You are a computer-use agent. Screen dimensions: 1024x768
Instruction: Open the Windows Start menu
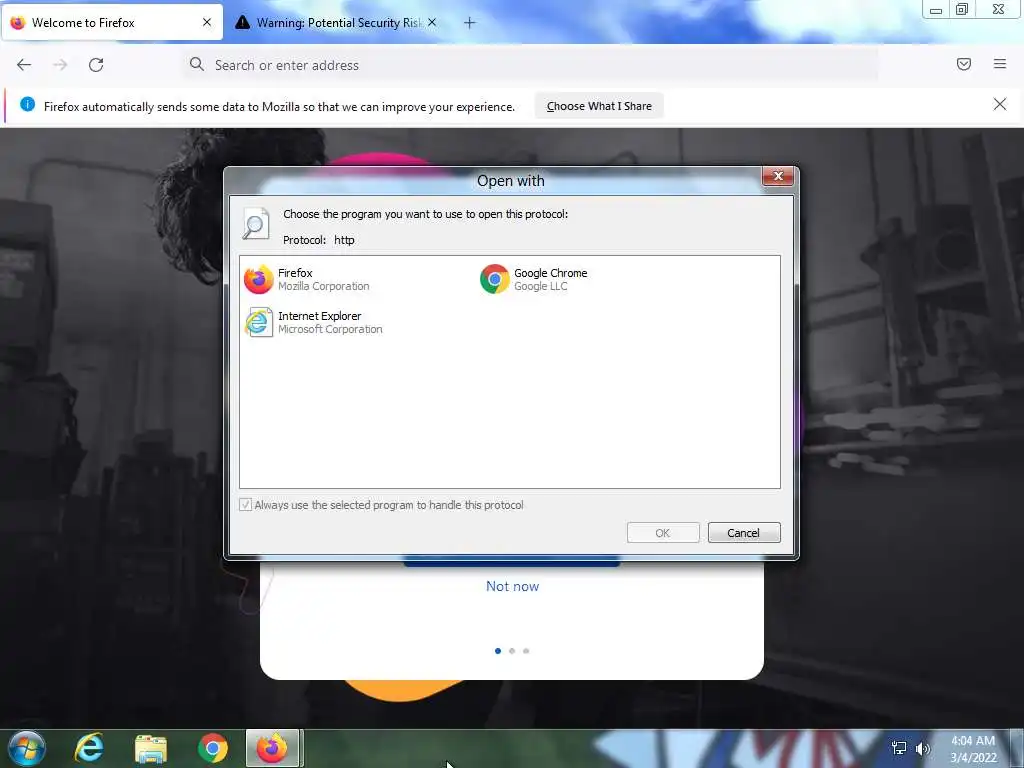(x=27, y=748)
